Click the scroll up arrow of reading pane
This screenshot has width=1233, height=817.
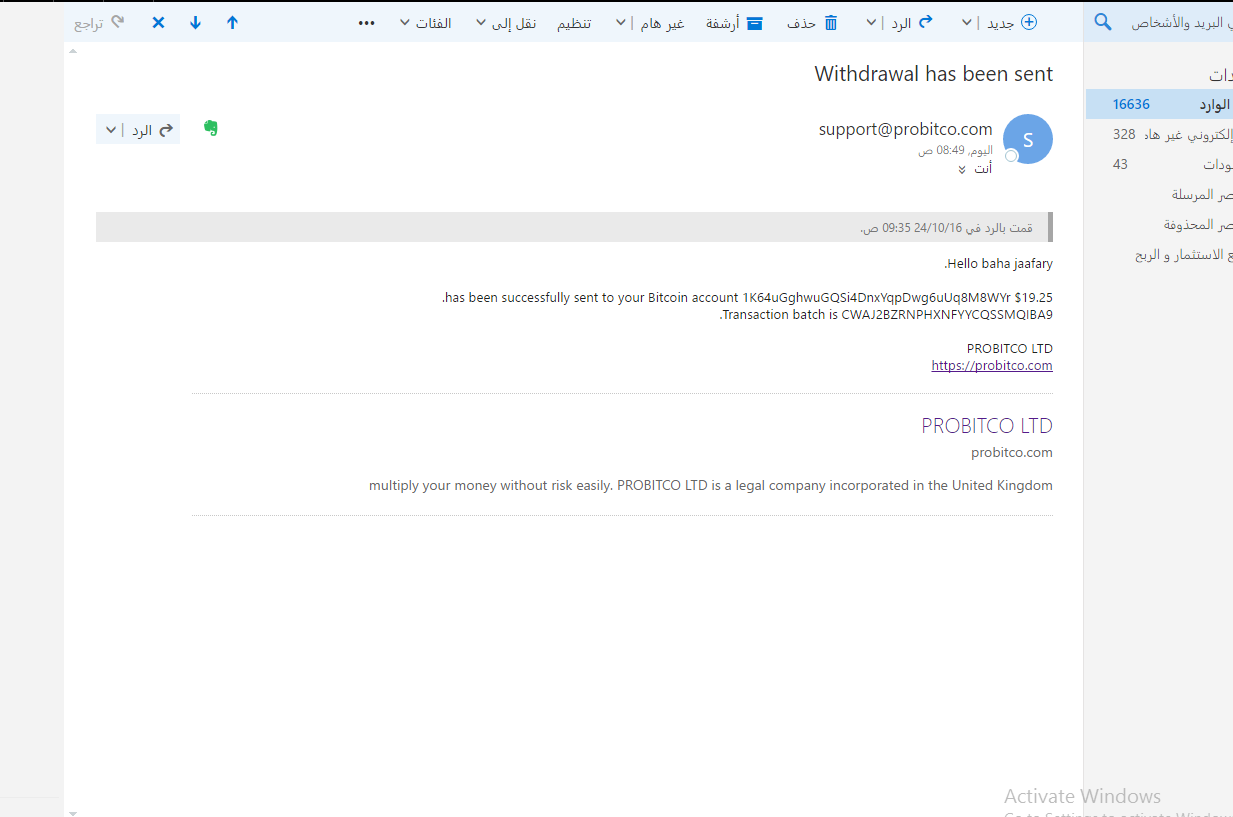pos(72,49)
